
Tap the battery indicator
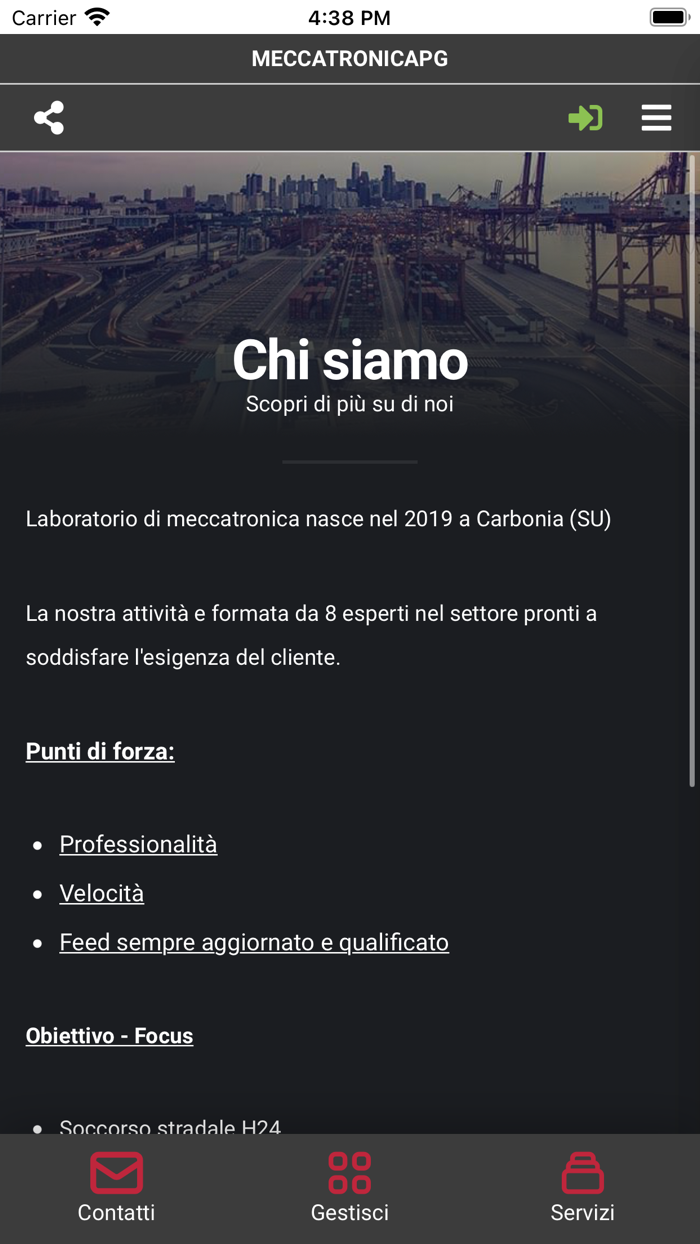click(668, 17)
